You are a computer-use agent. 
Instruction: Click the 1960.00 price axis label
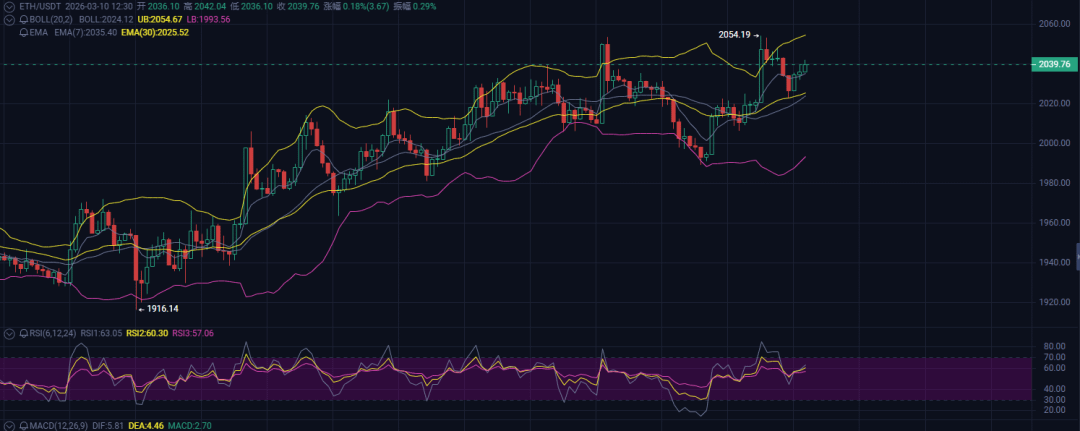(x=1054, y=223)
